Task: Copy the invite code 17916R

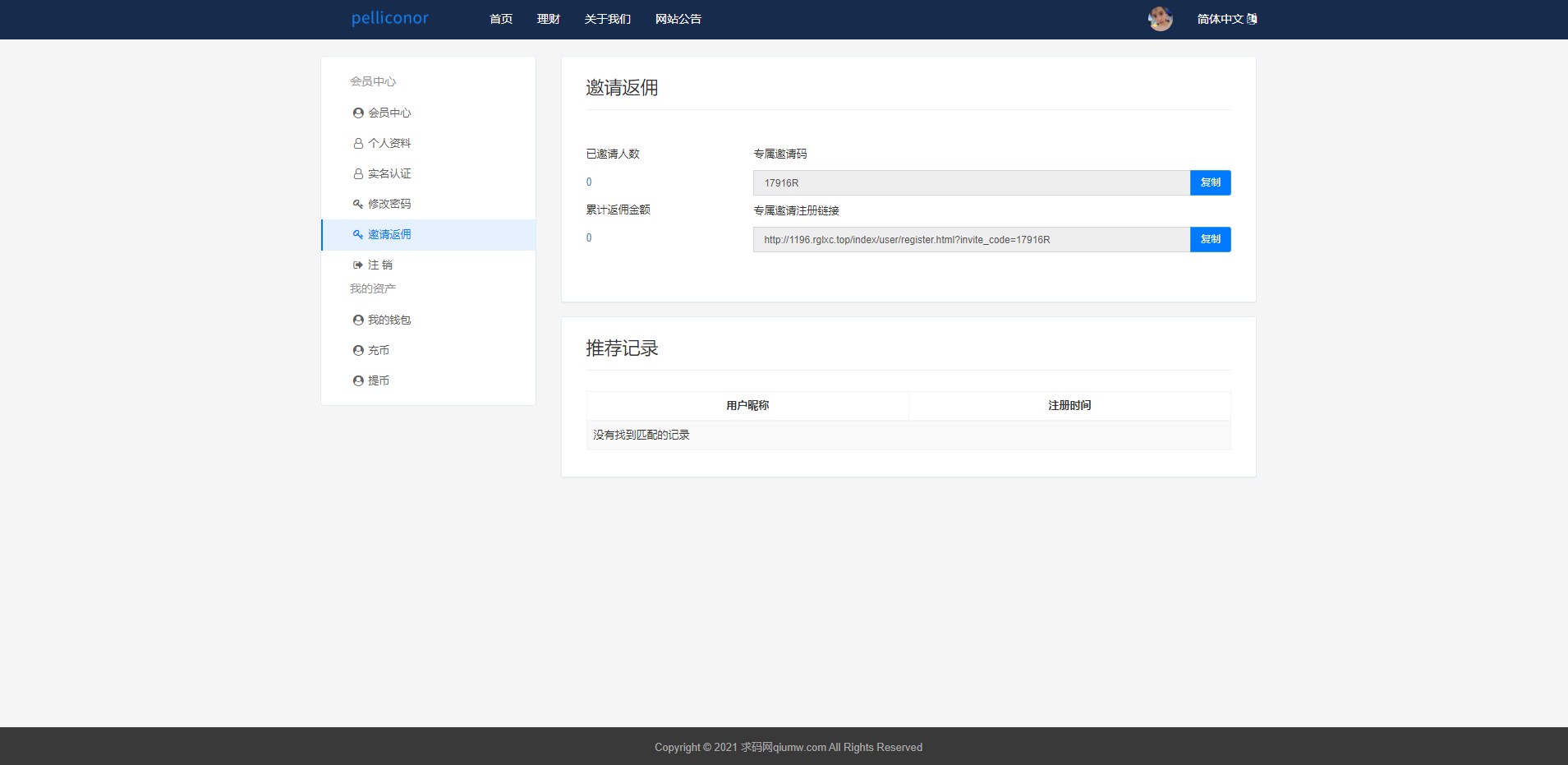Action: coord(1210,182)
